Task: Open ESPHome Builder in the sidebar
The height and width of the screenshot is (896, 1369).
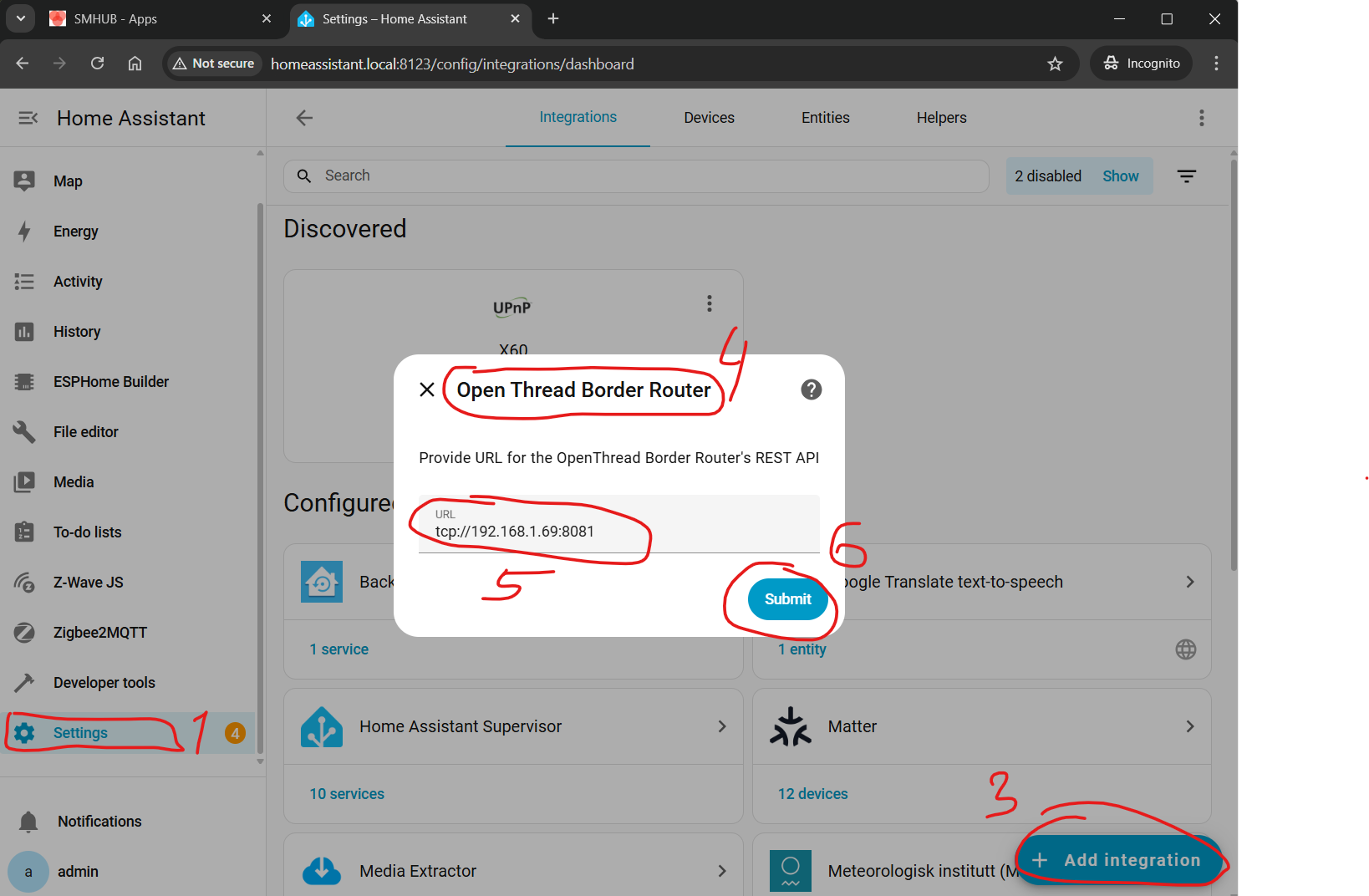Action: click(110, 382)
